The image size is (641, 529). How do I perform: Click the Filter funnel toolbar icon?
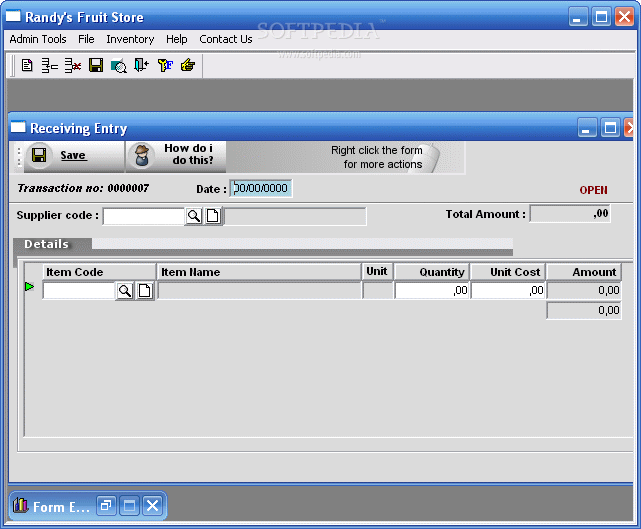[x=165, y=65]
